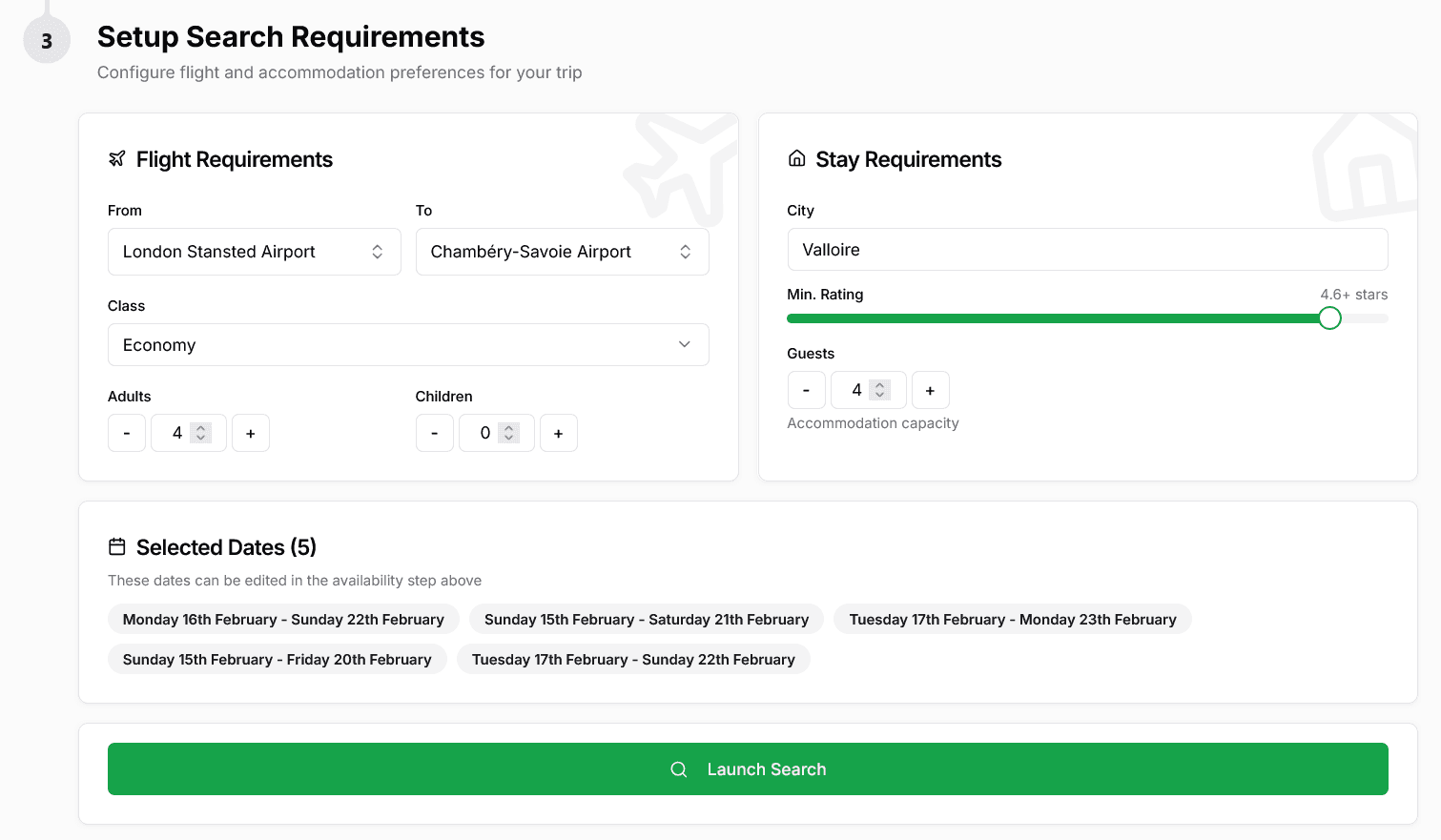Screen dimensions: 1441x840
Task: Decrease Adults count with minus button
Action: [x=127, y=433]
